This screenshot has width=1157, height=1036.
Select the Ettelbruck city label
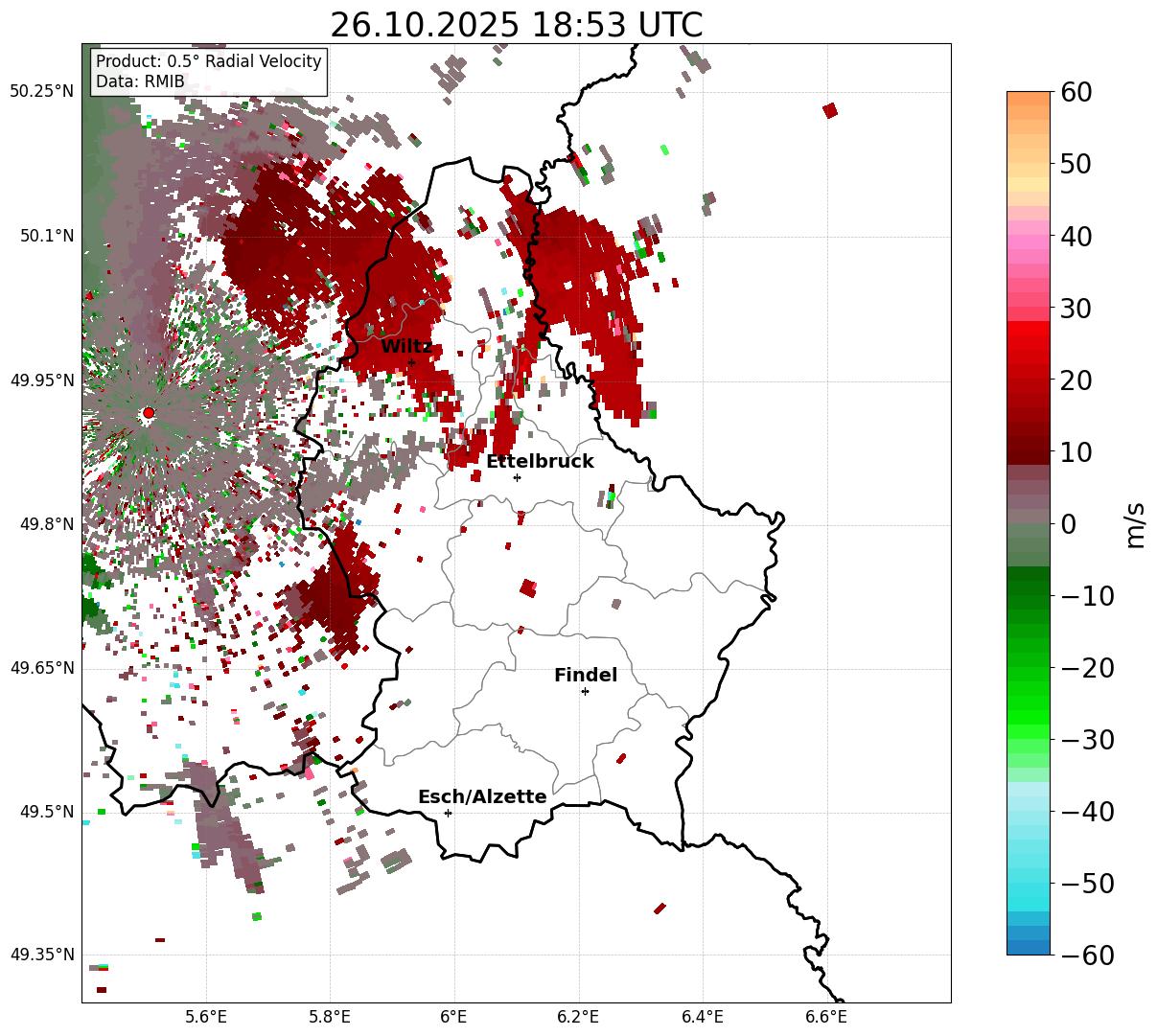[x=540, y=461]
